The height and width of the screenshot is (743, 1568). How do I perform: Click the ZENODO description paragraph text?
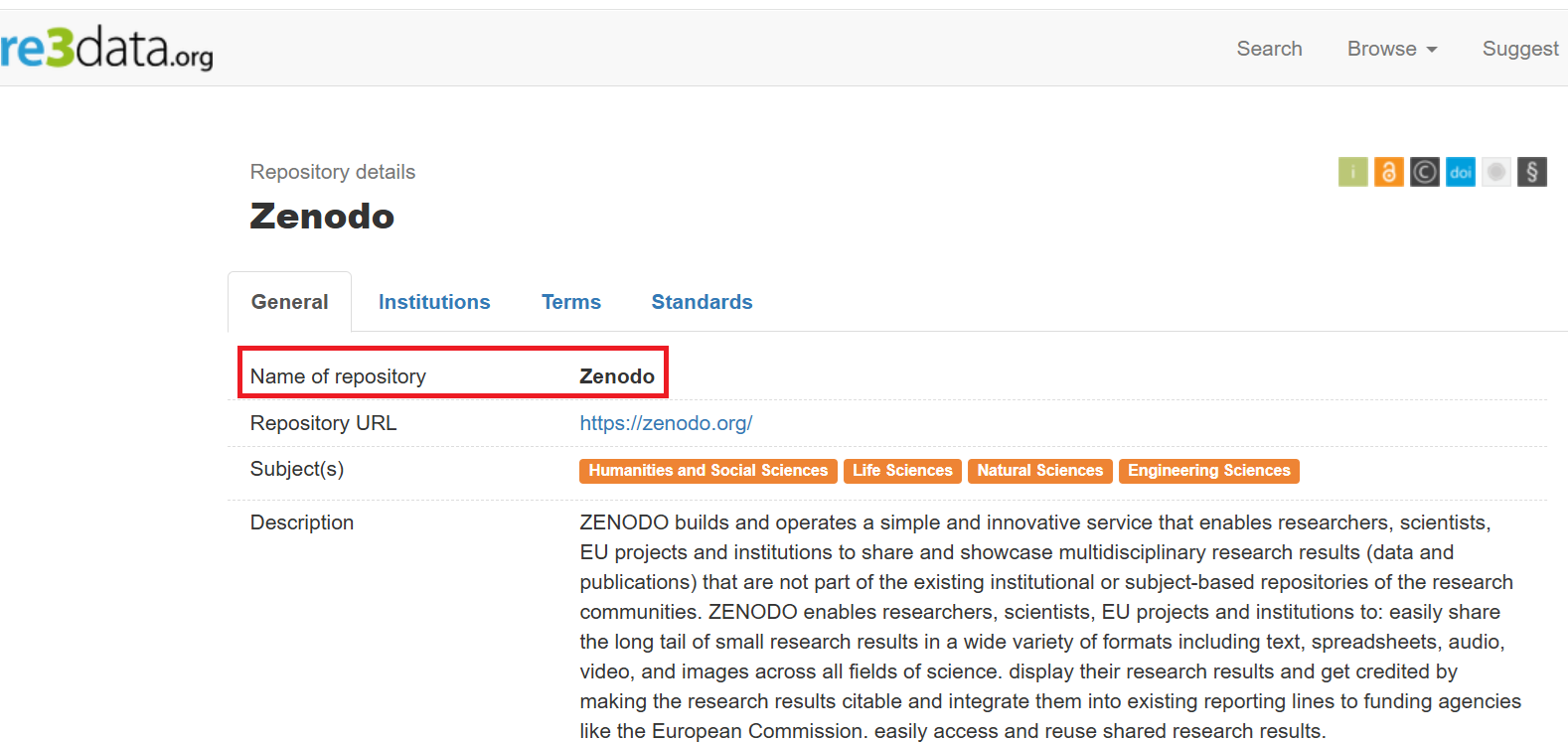click(1050, 627)
